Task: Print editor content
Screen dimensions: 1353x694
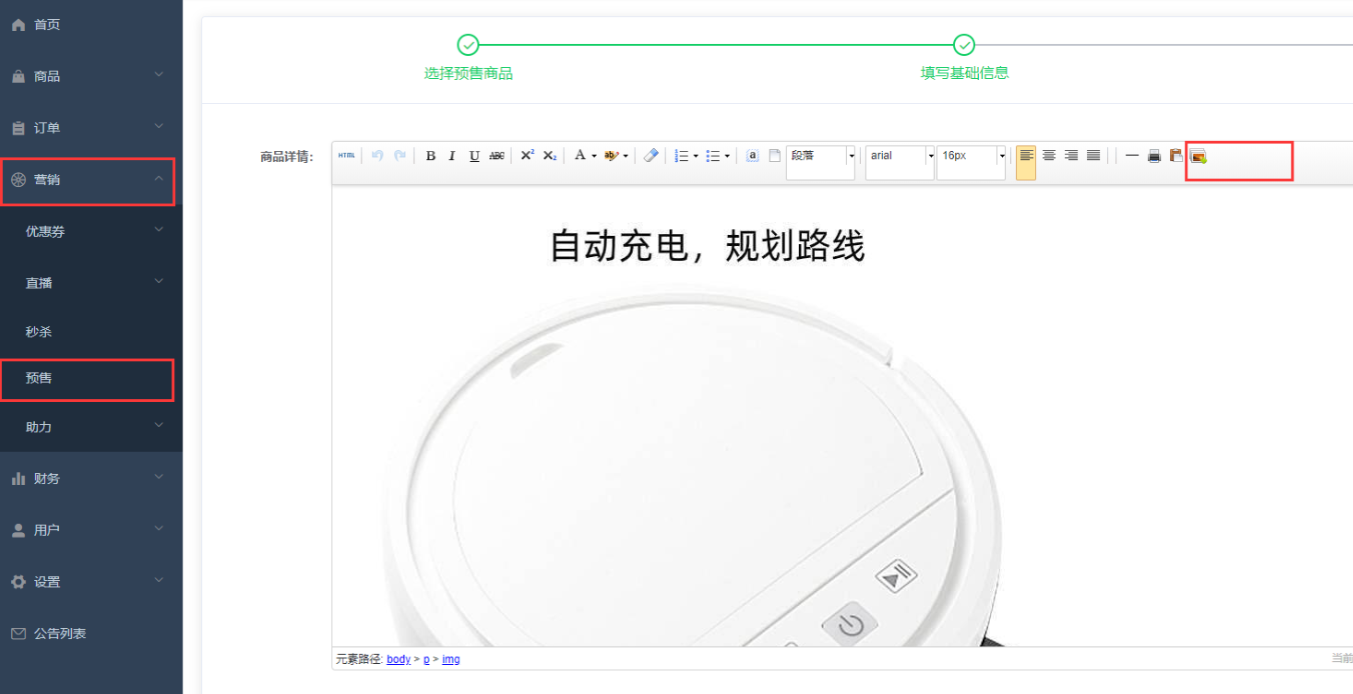Action: (1154, 156)
